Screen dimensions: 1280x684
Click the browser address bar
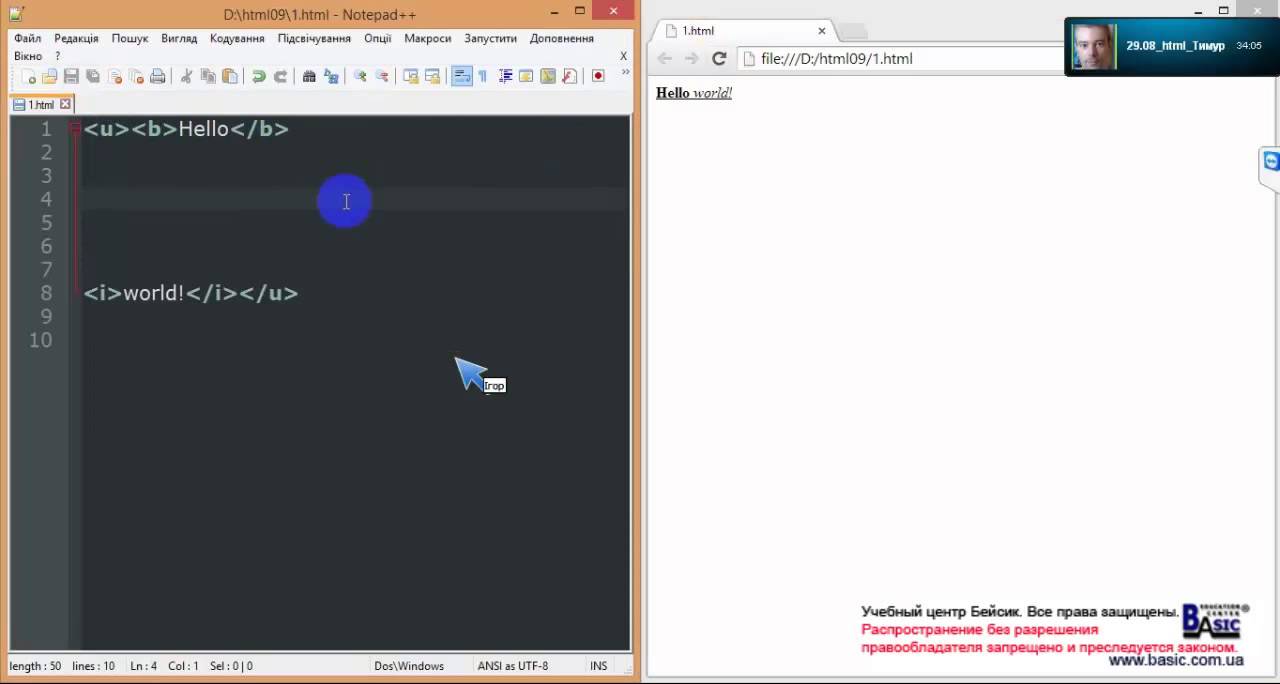[x=905, y=59]
